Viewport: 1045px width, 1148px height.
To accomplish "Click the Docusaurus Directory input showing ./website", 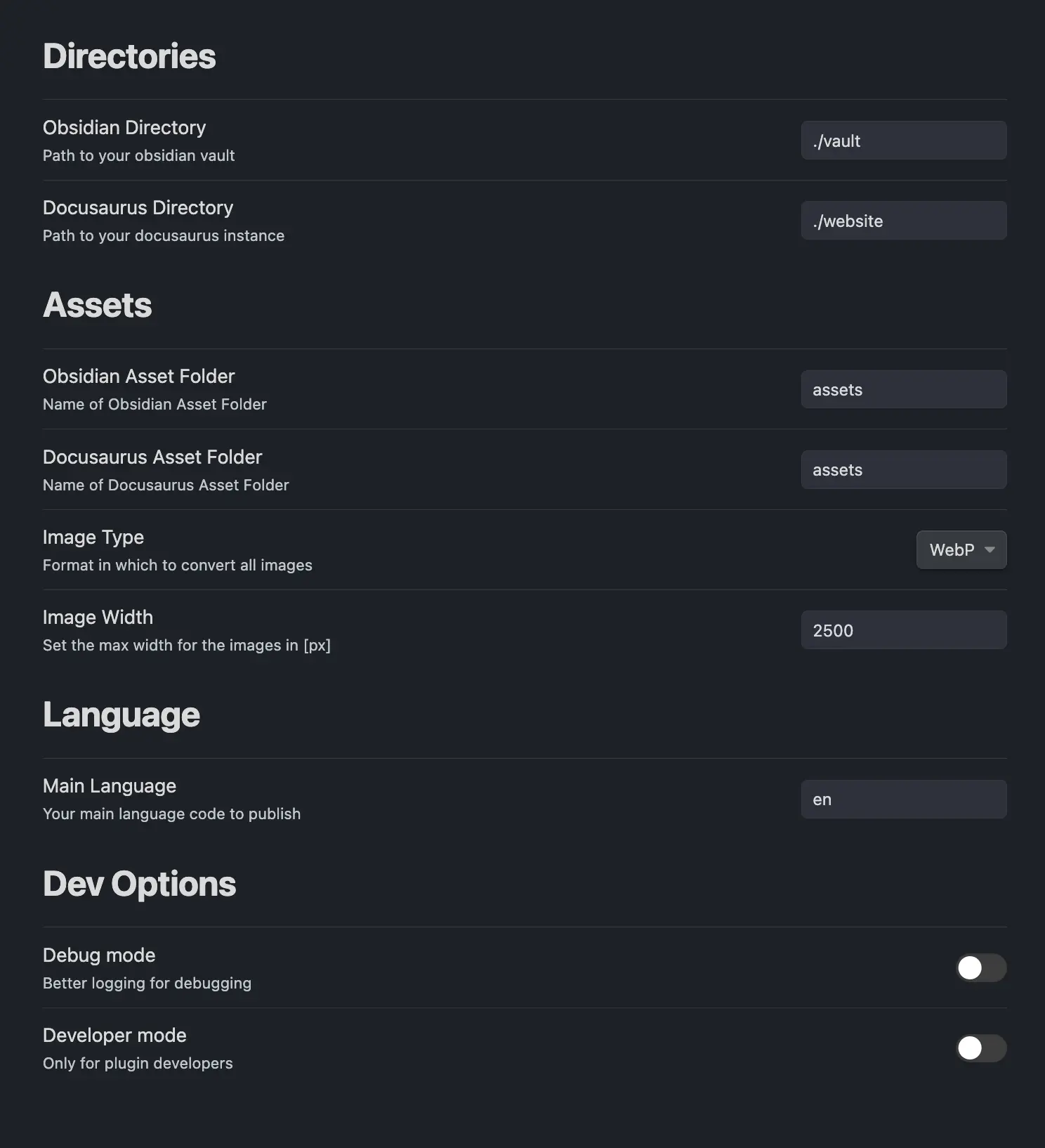I will click(x=903, y=220).
